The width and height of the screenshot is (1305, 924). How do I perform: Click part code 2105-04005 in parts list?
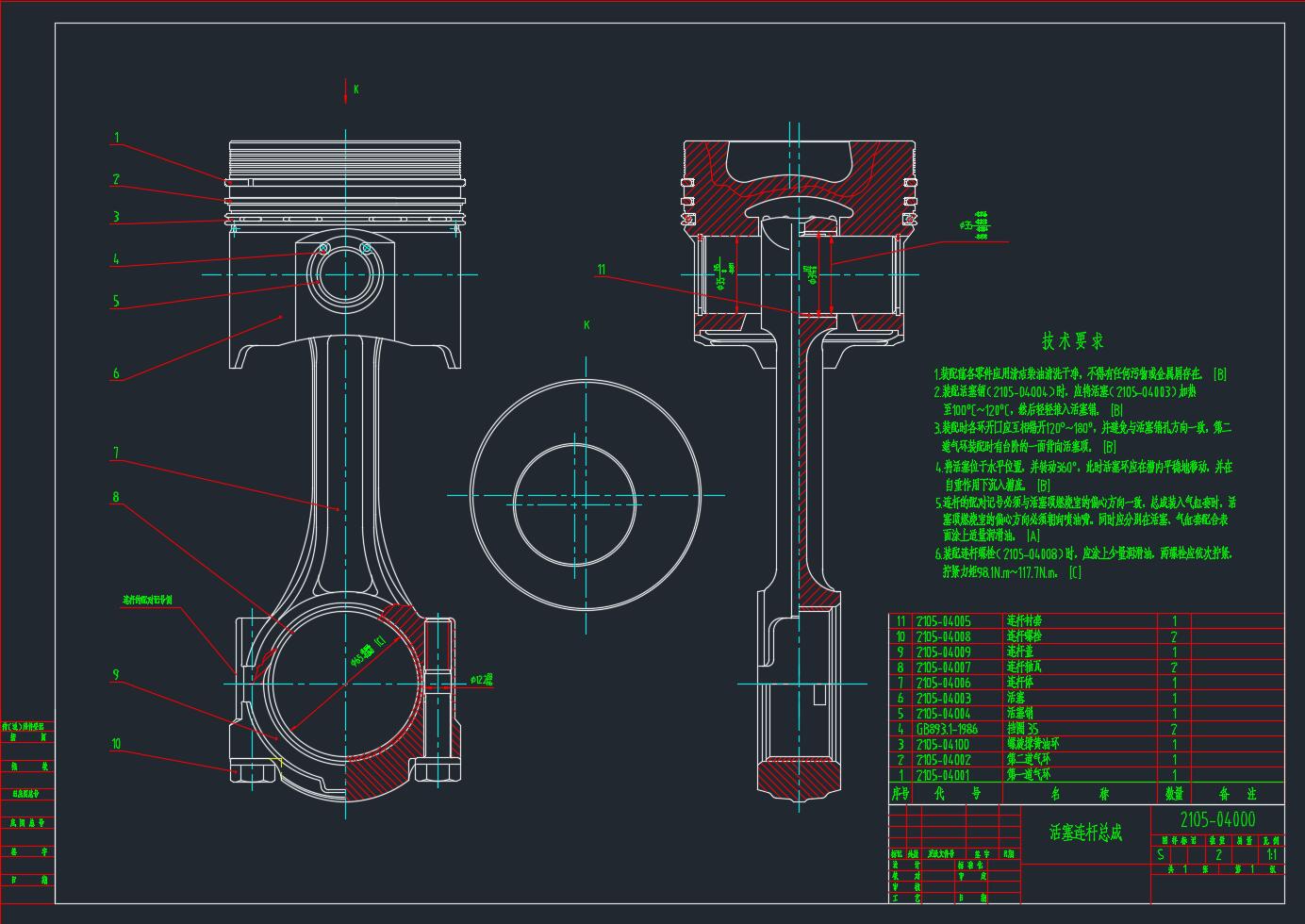[943, 621]
